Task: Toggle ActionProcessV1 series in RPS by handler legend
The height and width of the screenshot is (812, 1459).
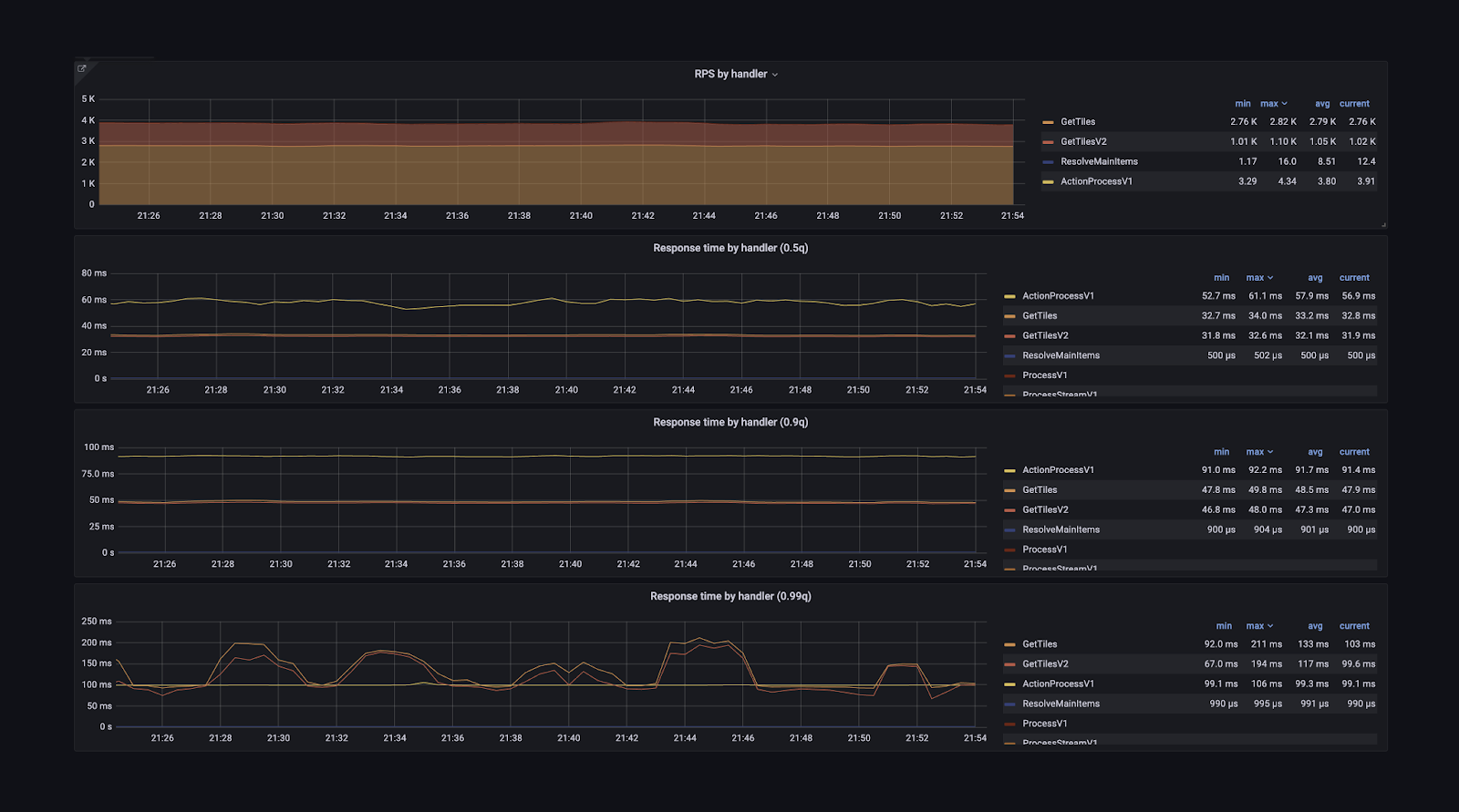Action: click(x=1096, y=182)
